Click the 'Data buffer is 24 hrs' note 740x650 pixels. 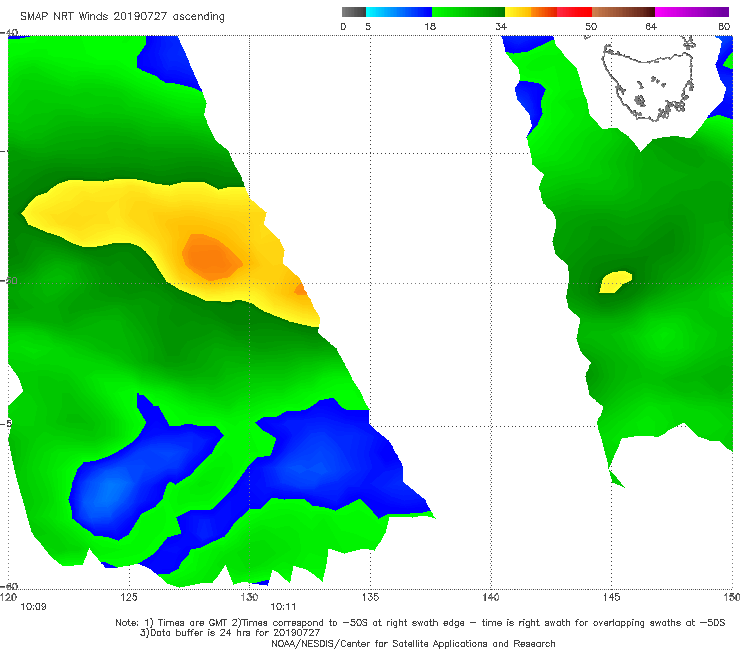(x=230, y=633)
